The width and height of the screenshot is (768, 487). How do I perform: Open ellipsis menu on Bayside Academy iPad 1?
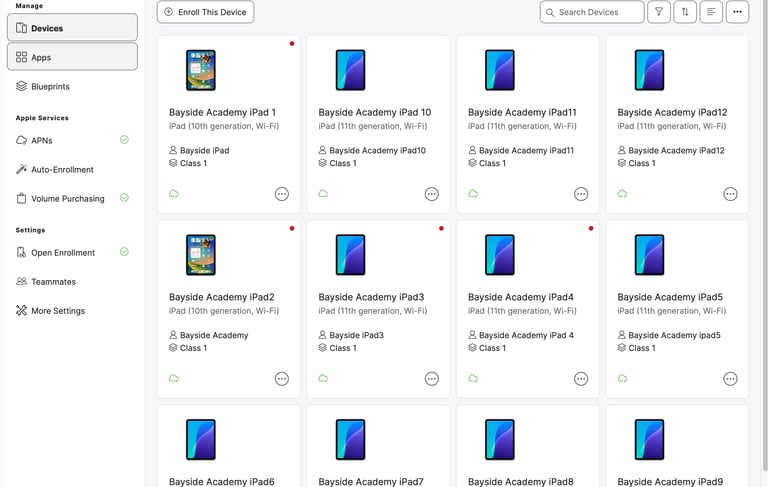pyautogui.click(x=282, y=194)
